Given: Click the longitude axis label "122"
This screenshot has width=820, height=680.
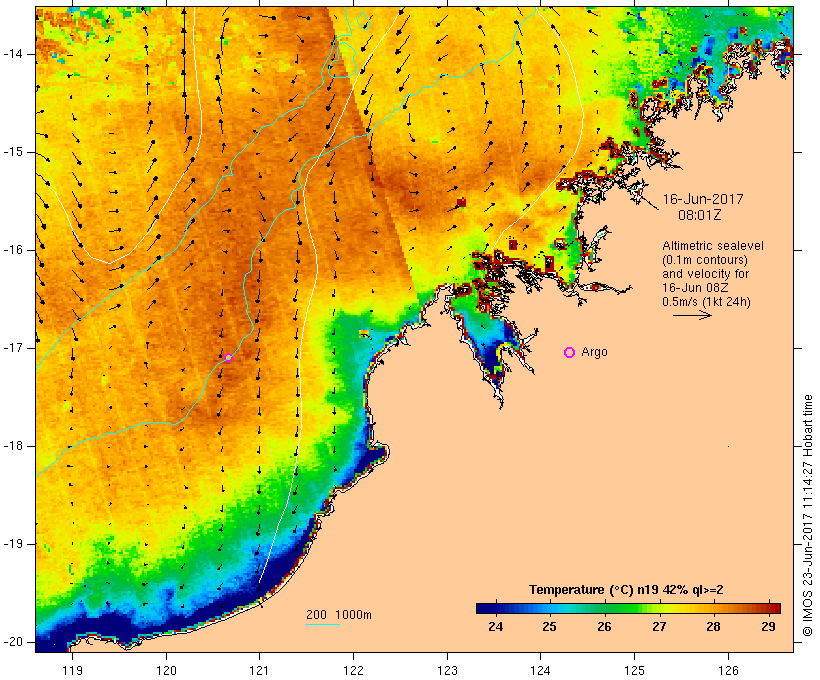Looking at the screenshot, I should point(353,670).
